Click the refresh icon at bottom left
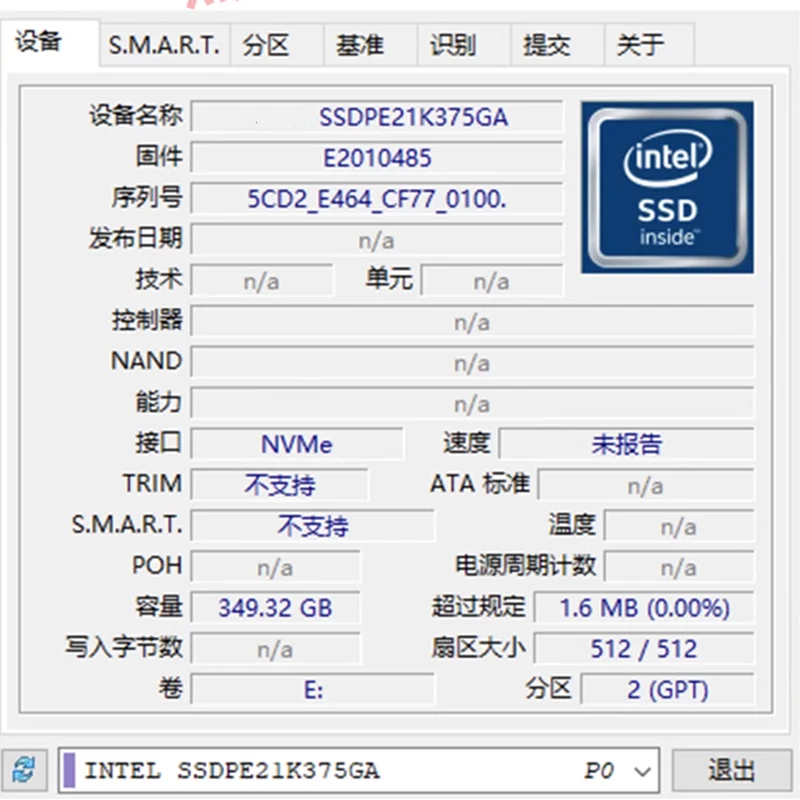 (24, 770)
